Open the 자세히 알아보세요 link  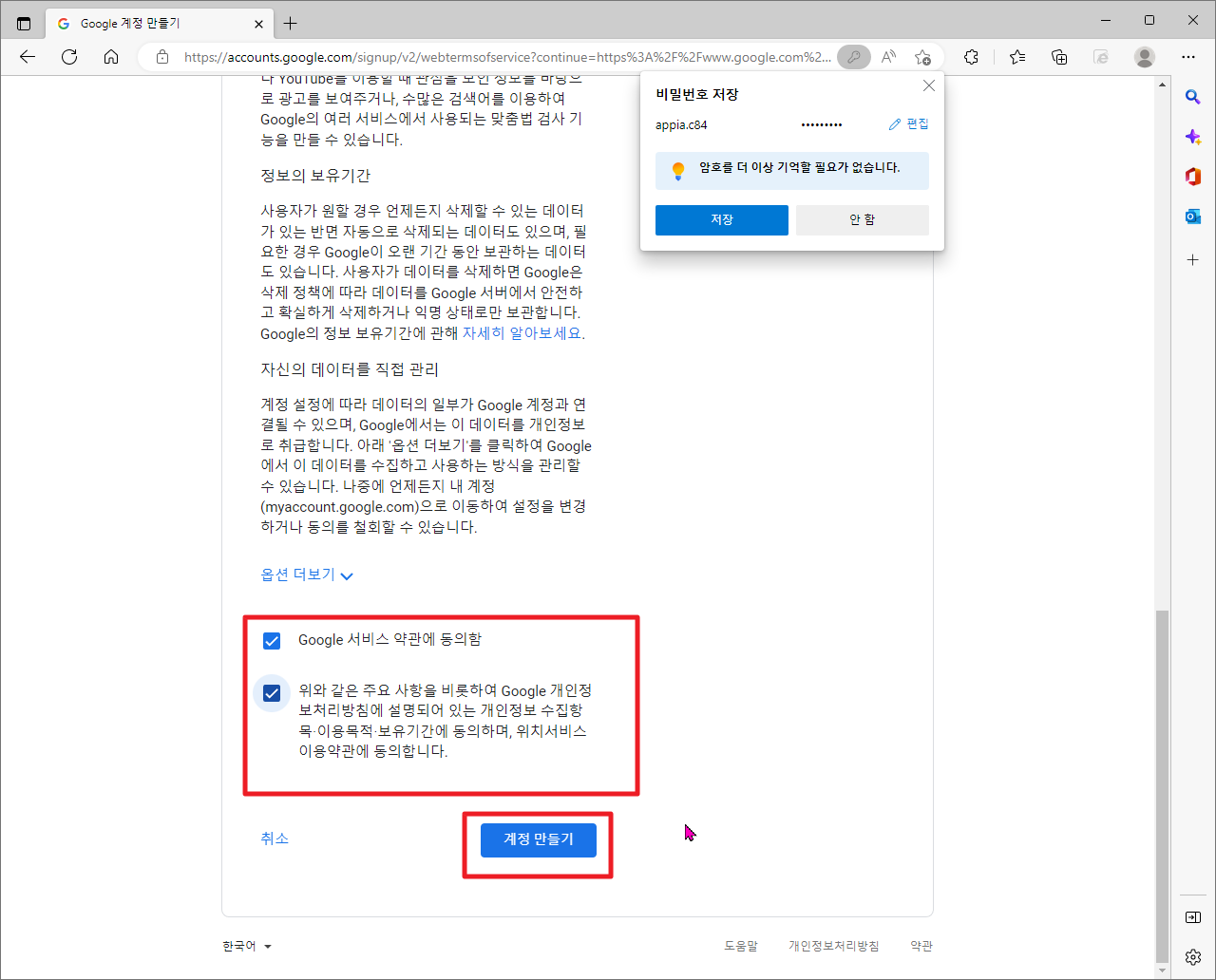pos(522,333)
